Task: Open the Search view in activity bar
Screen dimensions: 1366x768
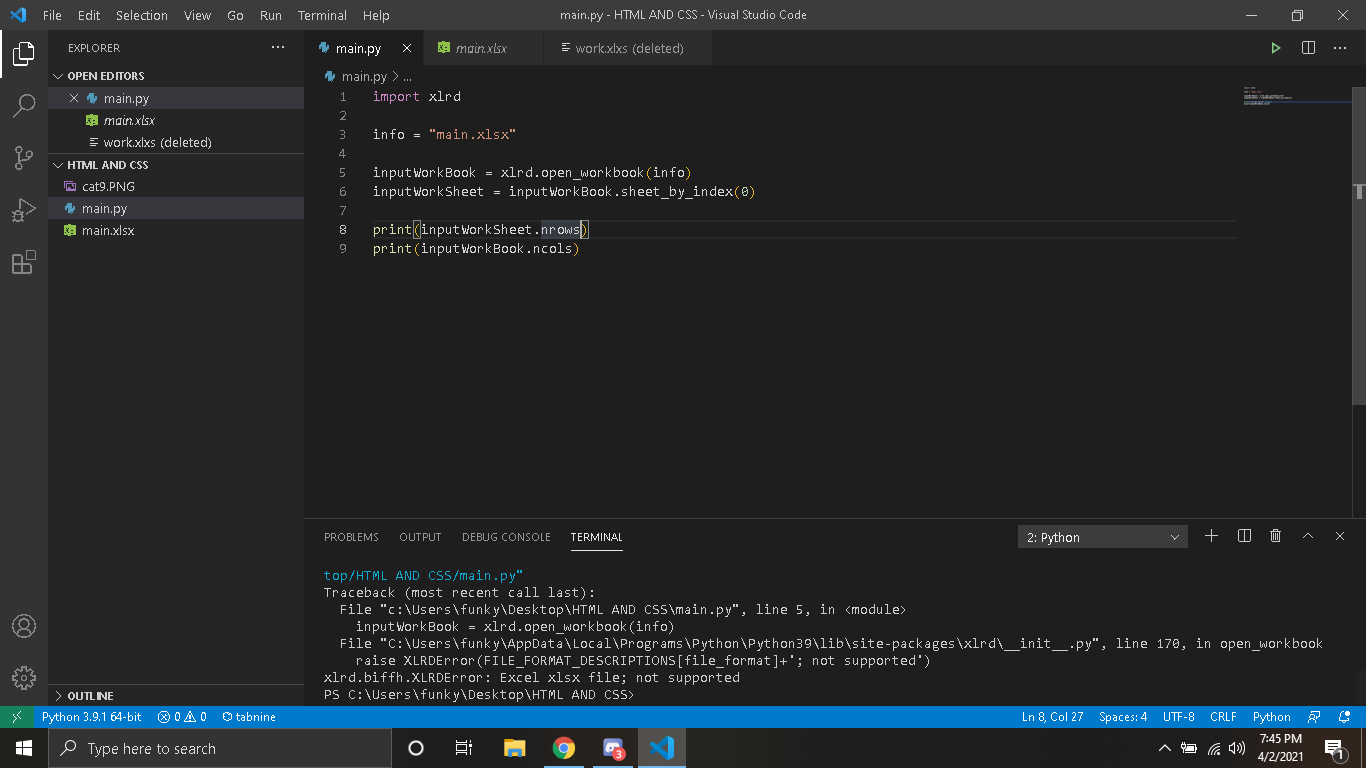Action: point(24,105)
